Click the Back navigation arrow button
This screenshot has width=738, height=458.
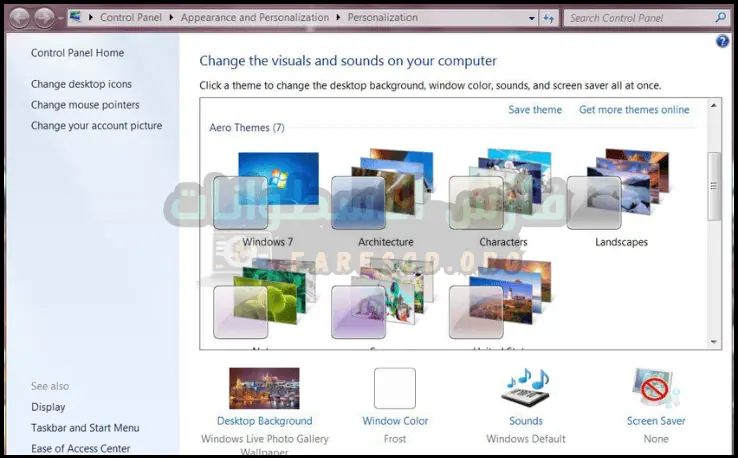tap(19, 18)
